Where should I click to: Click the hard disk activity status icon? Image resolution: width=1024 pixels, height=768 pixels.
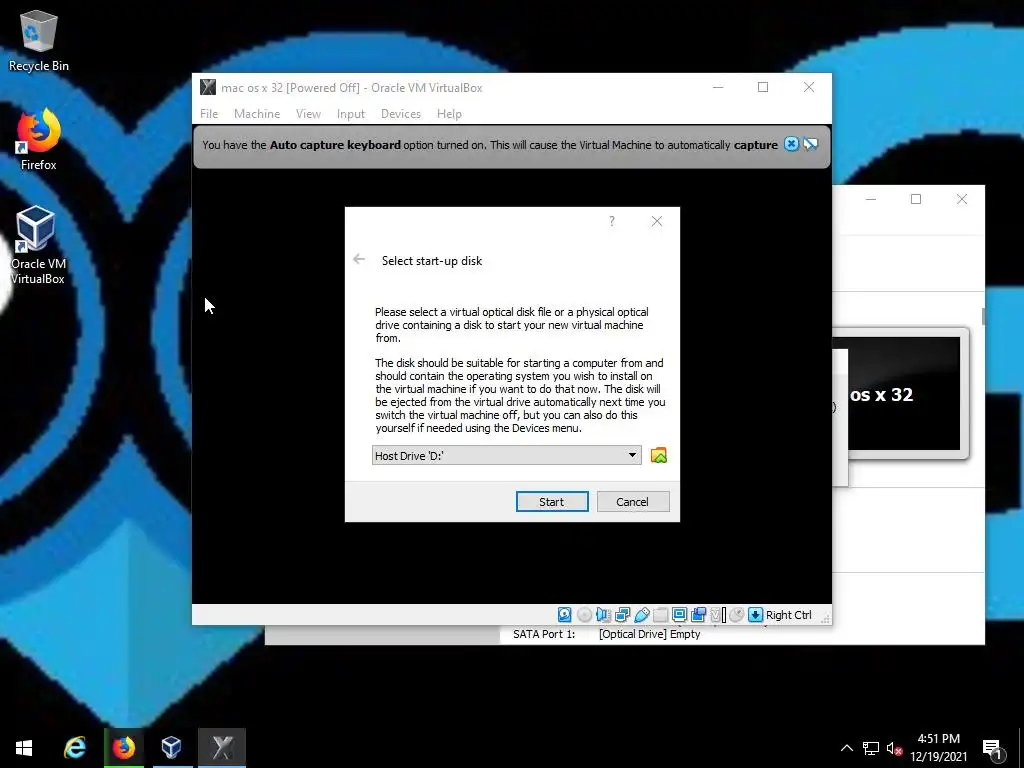tap(564, 615)
